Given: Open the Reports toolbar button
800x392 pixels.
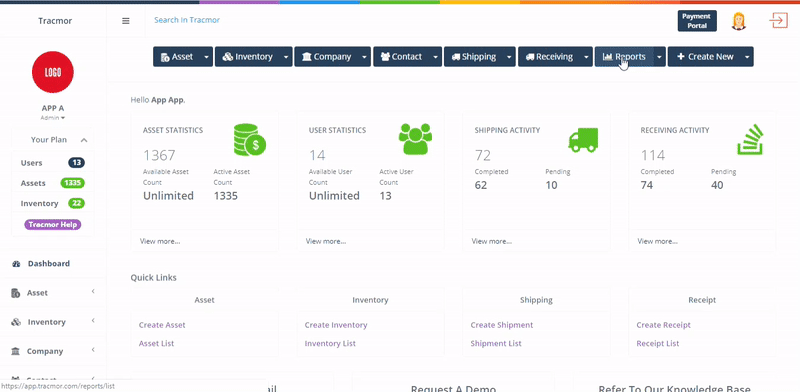Looking at the screenshot, I should pyautogui.click(x=624, y=57).
